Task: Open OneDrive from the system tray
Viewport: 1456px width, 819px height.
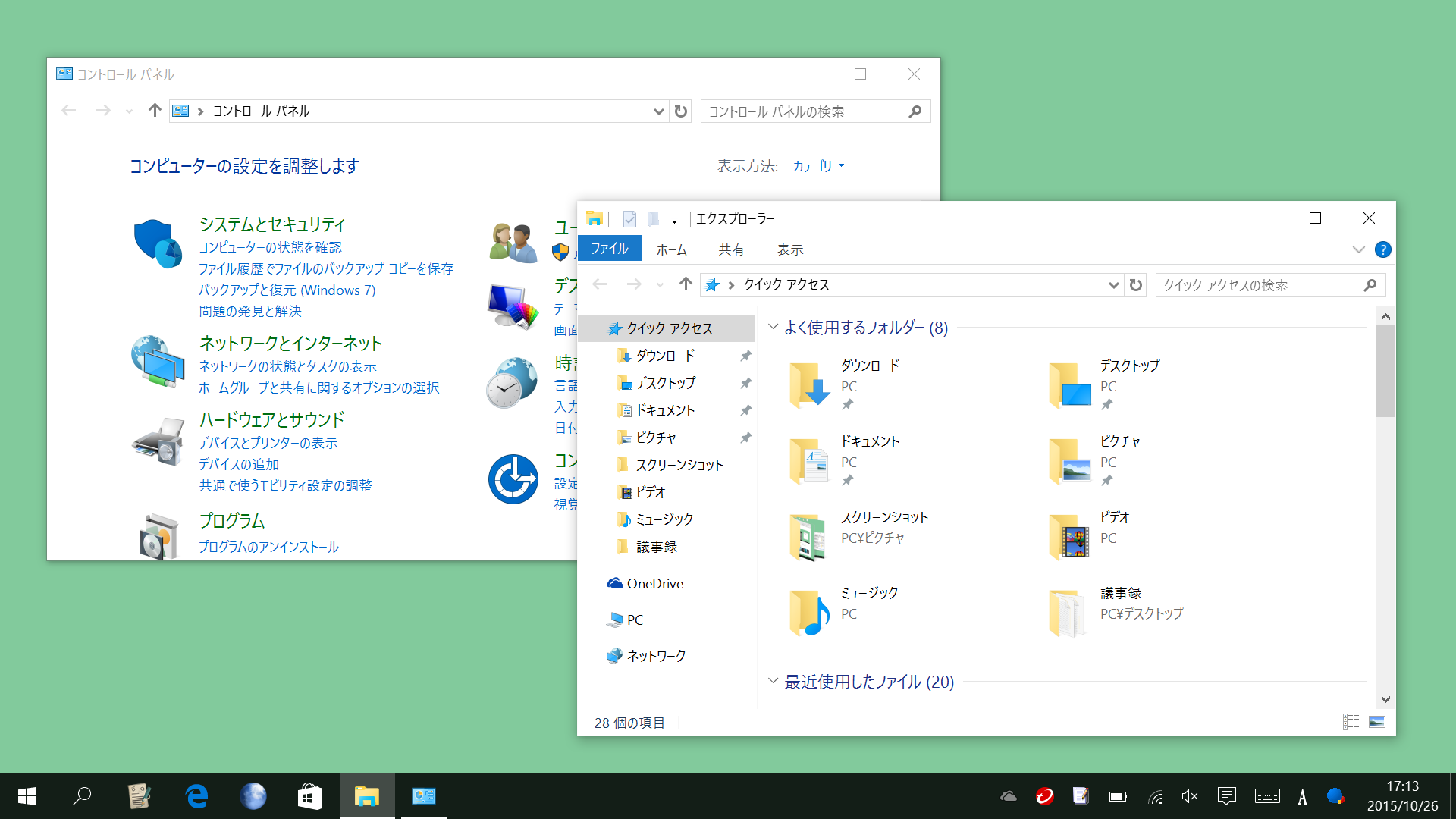Action: [1007, 796]
